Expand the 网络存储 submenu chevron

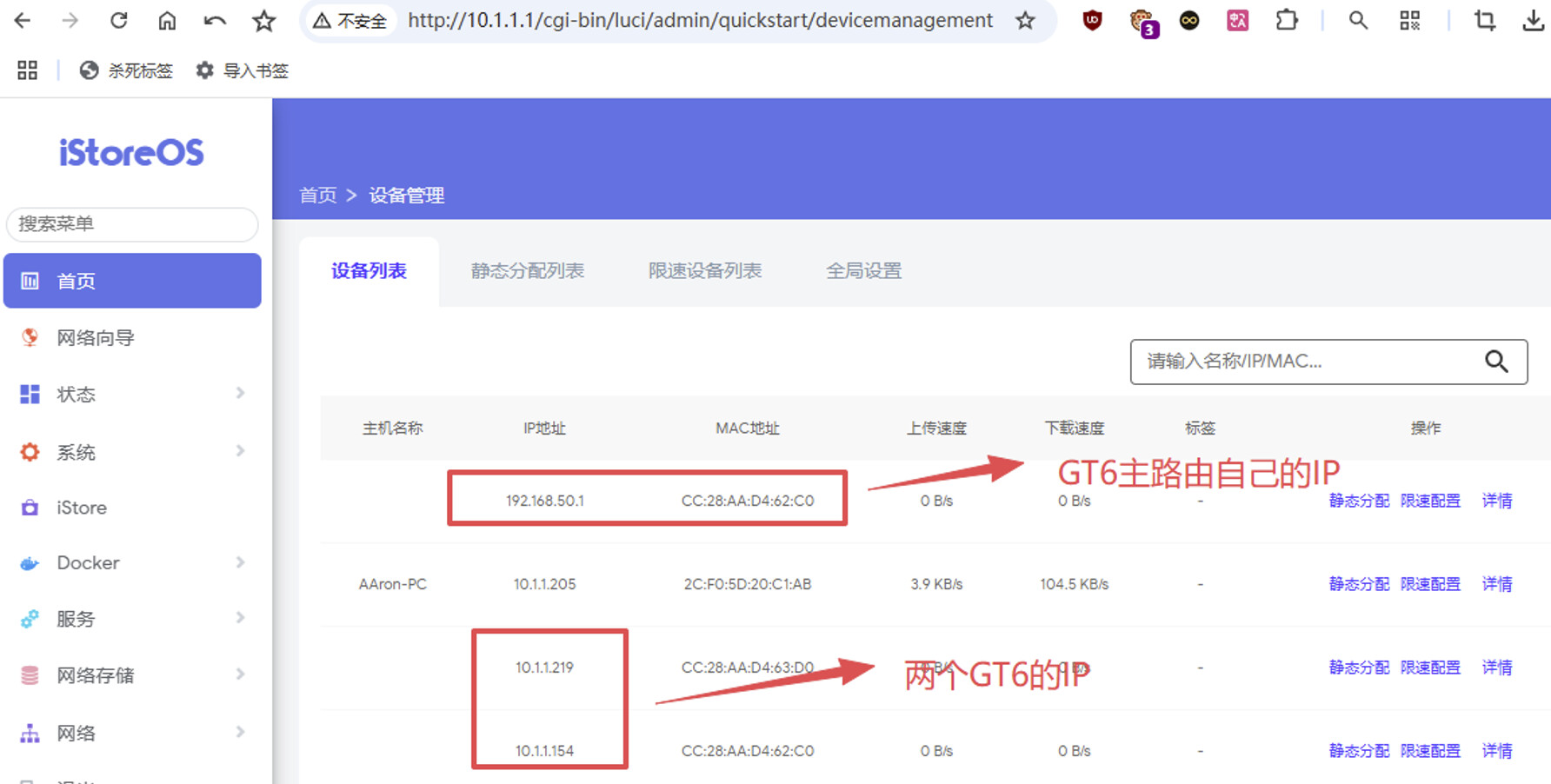(241, 674)
